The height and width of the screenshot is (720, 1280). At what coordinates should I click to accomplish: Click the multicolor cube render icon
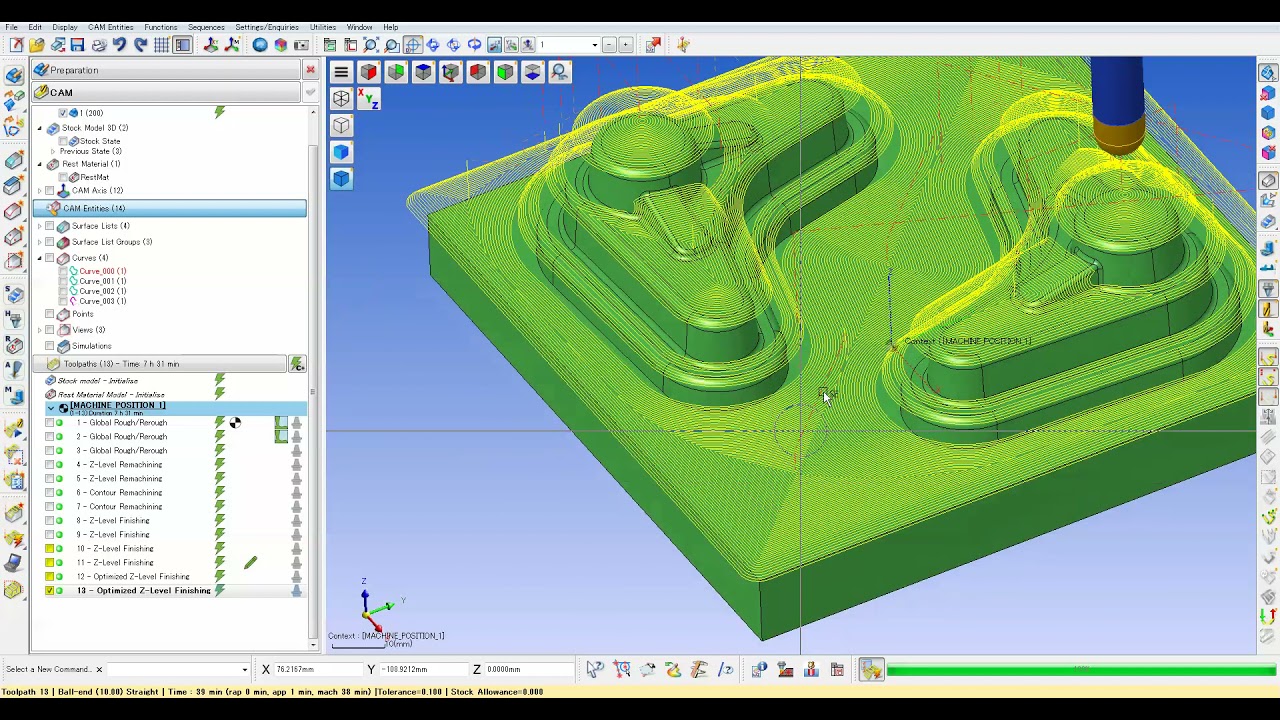coord(281,45)
